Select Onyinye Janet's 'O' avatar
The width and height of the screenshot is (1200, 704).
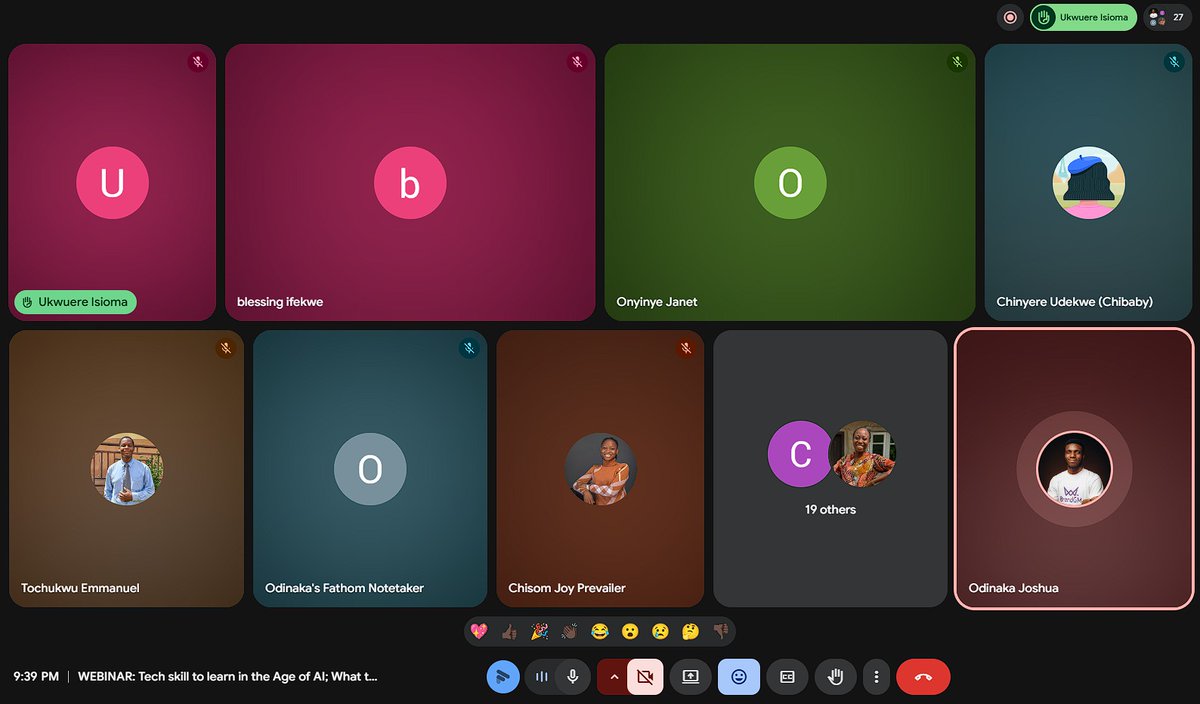tap(790, 183)
